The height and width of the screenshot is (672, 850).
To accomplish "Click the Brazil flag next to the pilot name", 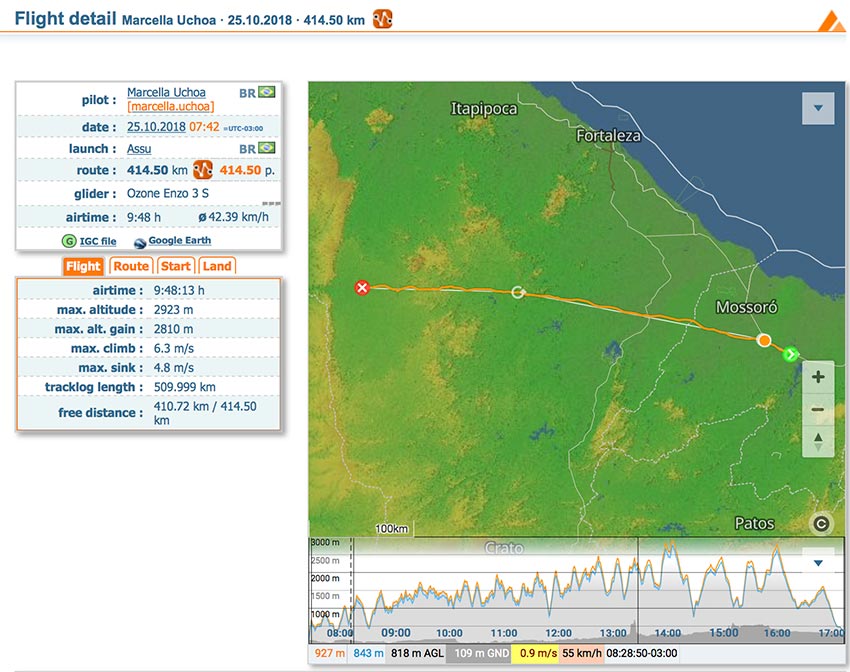I will [x=267, y=92].
